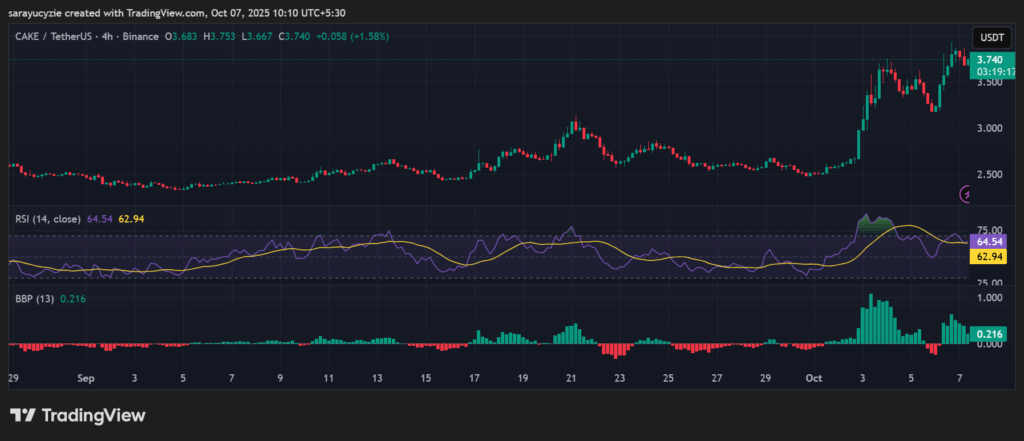Click the purple lightning event icon
This screenshot has width=1024, height=441.
966,194
